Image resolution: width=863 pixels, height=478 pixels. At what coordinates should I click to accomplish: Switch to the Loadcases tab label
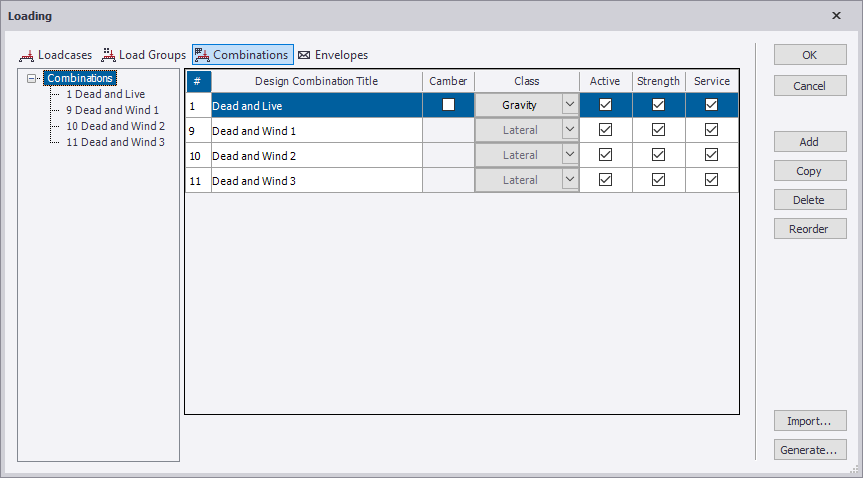(65, 55)
